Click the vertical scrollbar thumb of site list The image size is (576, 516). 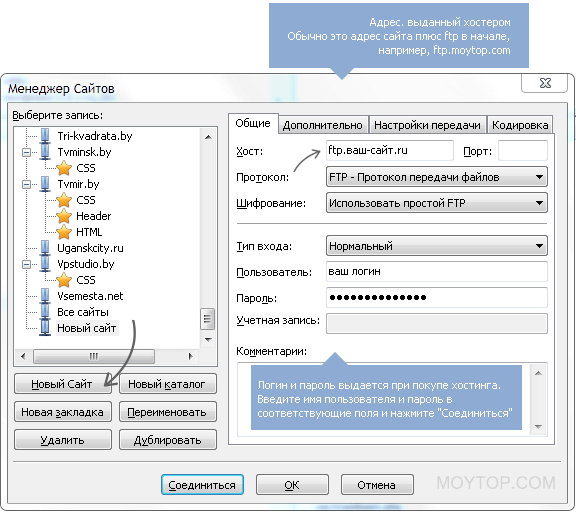[x=208, y=318]
